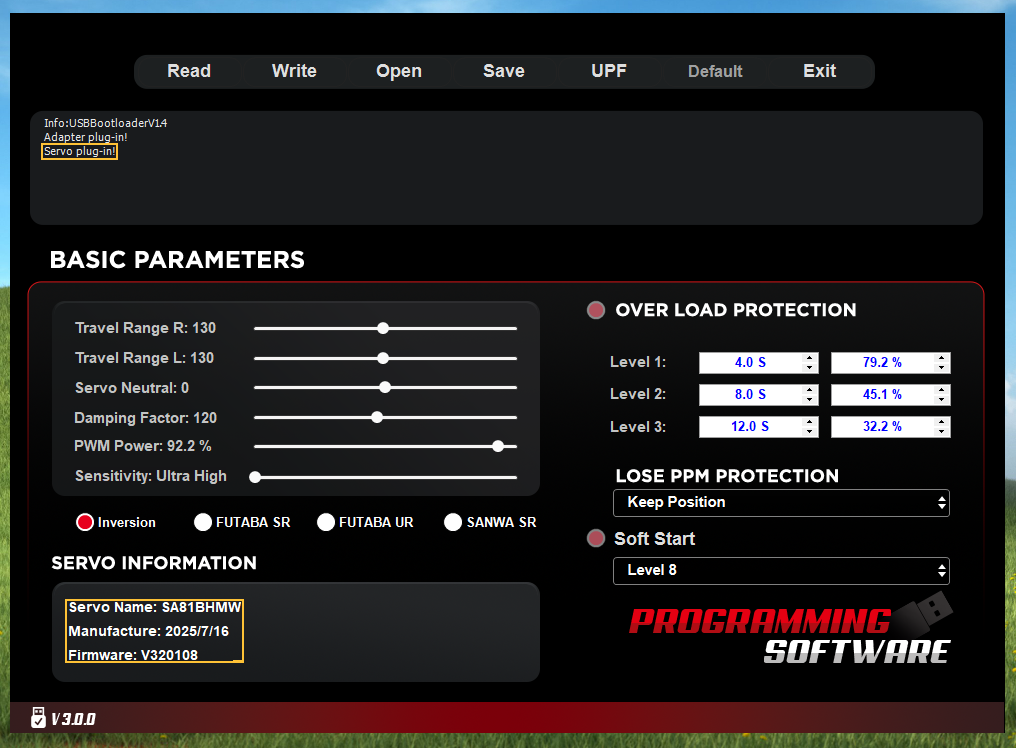Open a saved configuration file with Open

399,71
